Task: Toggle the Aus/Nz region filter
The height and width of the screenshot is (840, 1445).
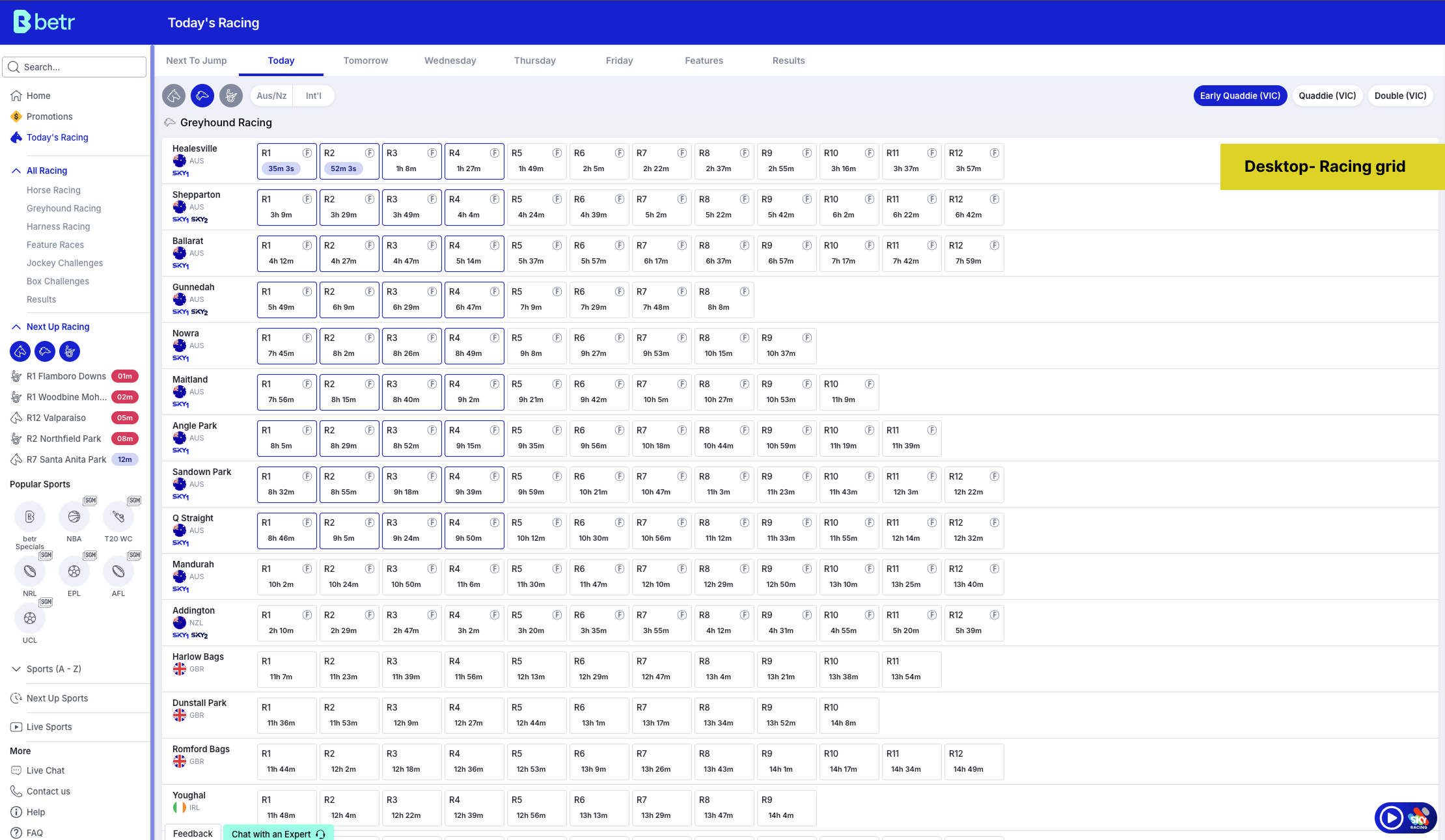Action: [271, 96]
